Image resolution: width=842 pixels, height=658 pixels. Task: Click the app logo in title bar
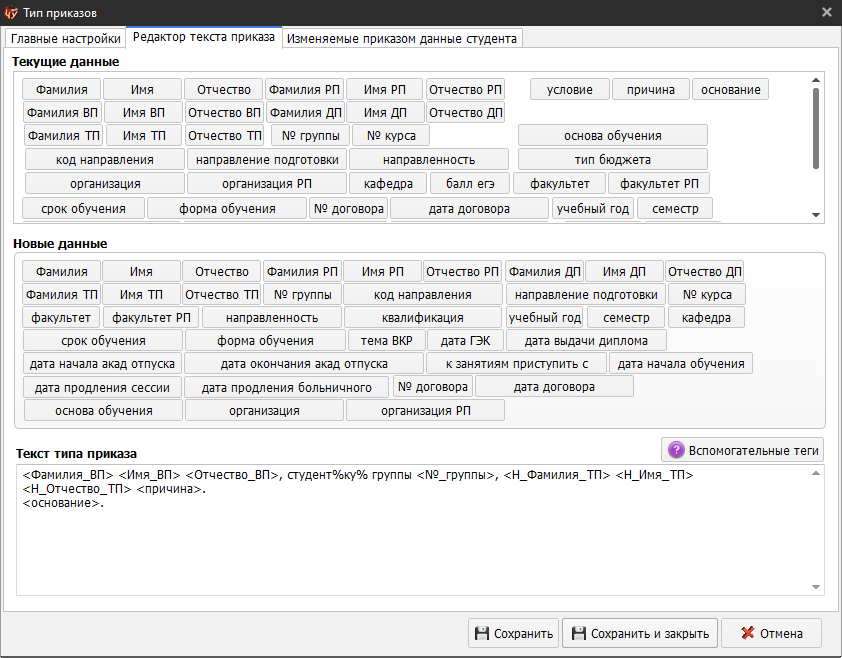(12, 11)
